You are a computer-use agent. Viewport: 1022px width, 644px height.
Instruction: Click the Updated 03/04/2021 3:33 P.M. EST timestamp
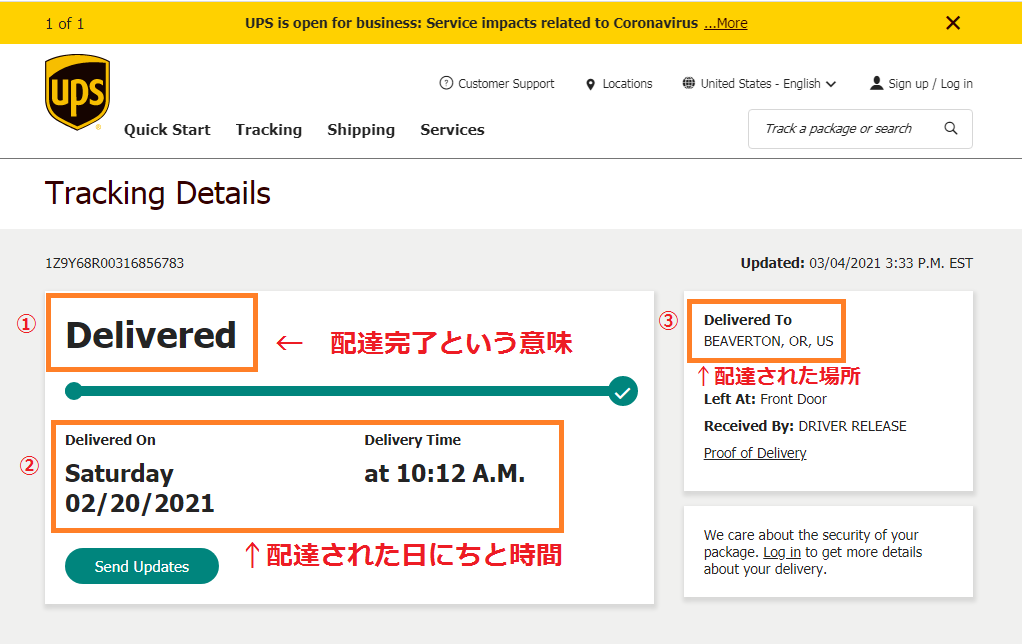click(x=856, y=263)
